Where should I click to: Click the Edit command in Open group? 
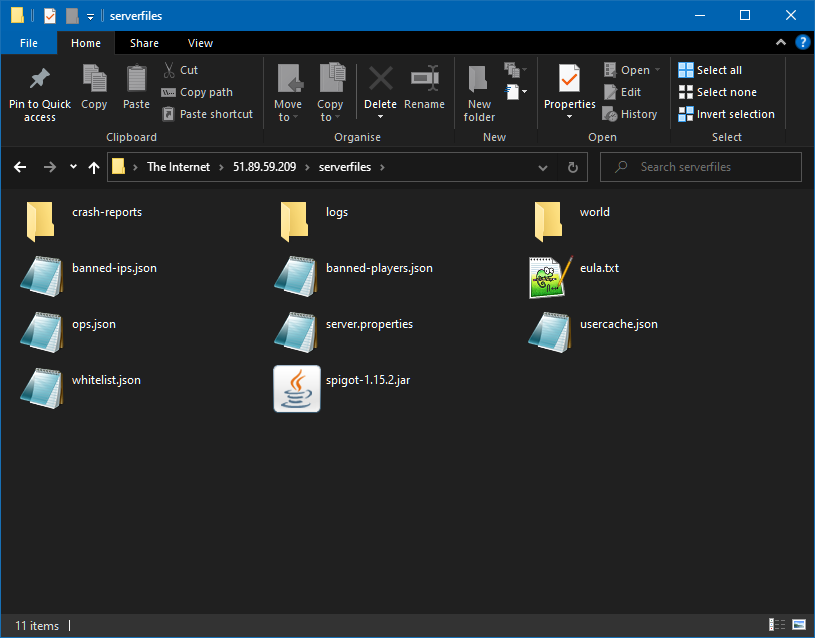(x=623, y=92)
